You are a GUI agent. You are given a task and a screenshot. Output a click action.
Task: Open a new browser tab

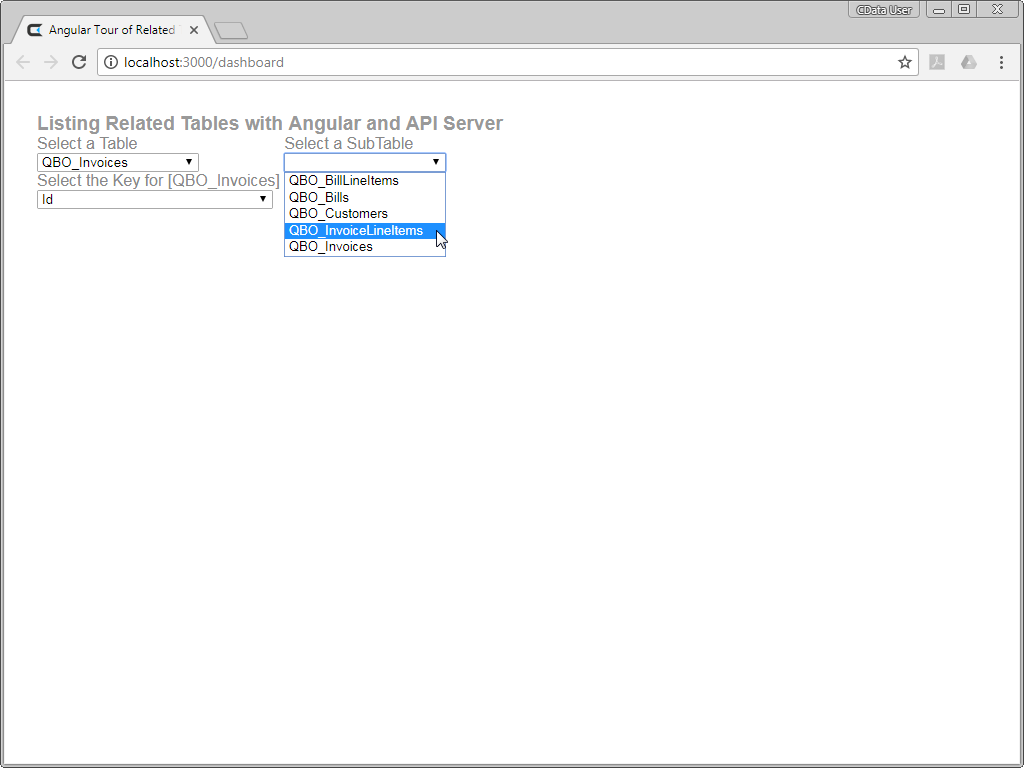(231, 31)
